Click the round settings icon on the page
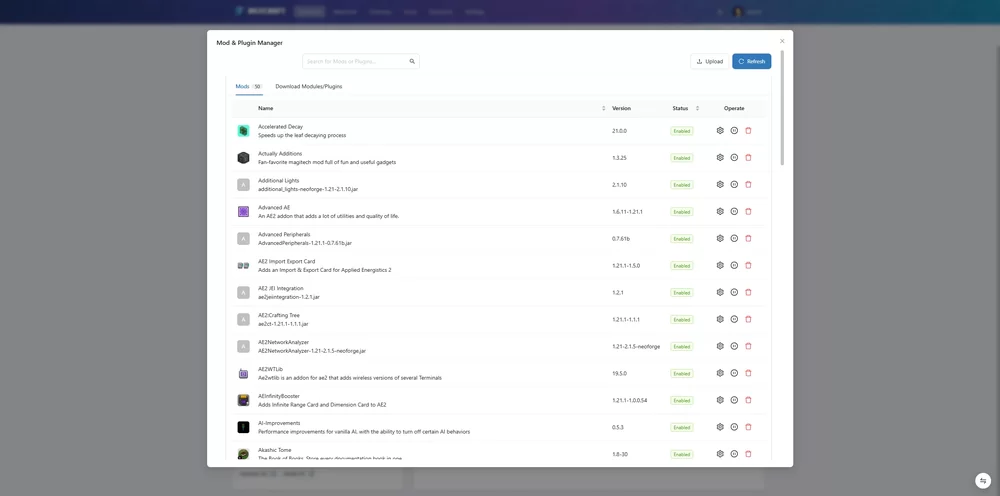This screenshot has height=496, width=1000. coord(983,480)
